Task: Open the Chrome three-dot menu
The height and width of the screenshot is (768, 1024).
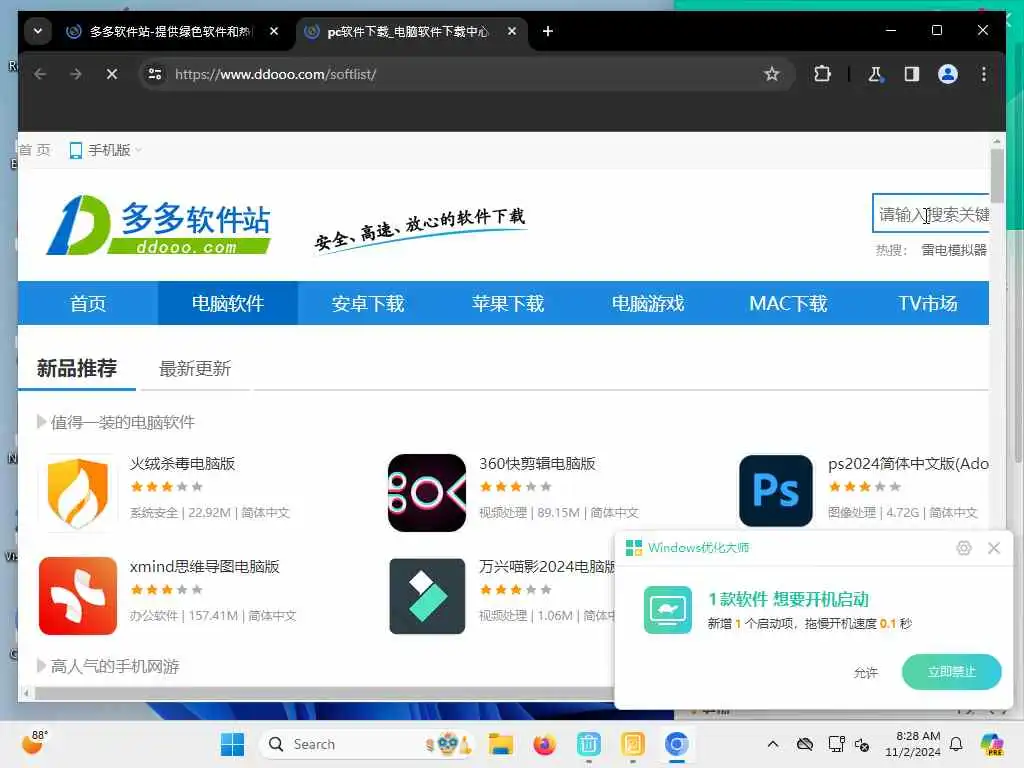Action: click(x=984, y=74)
